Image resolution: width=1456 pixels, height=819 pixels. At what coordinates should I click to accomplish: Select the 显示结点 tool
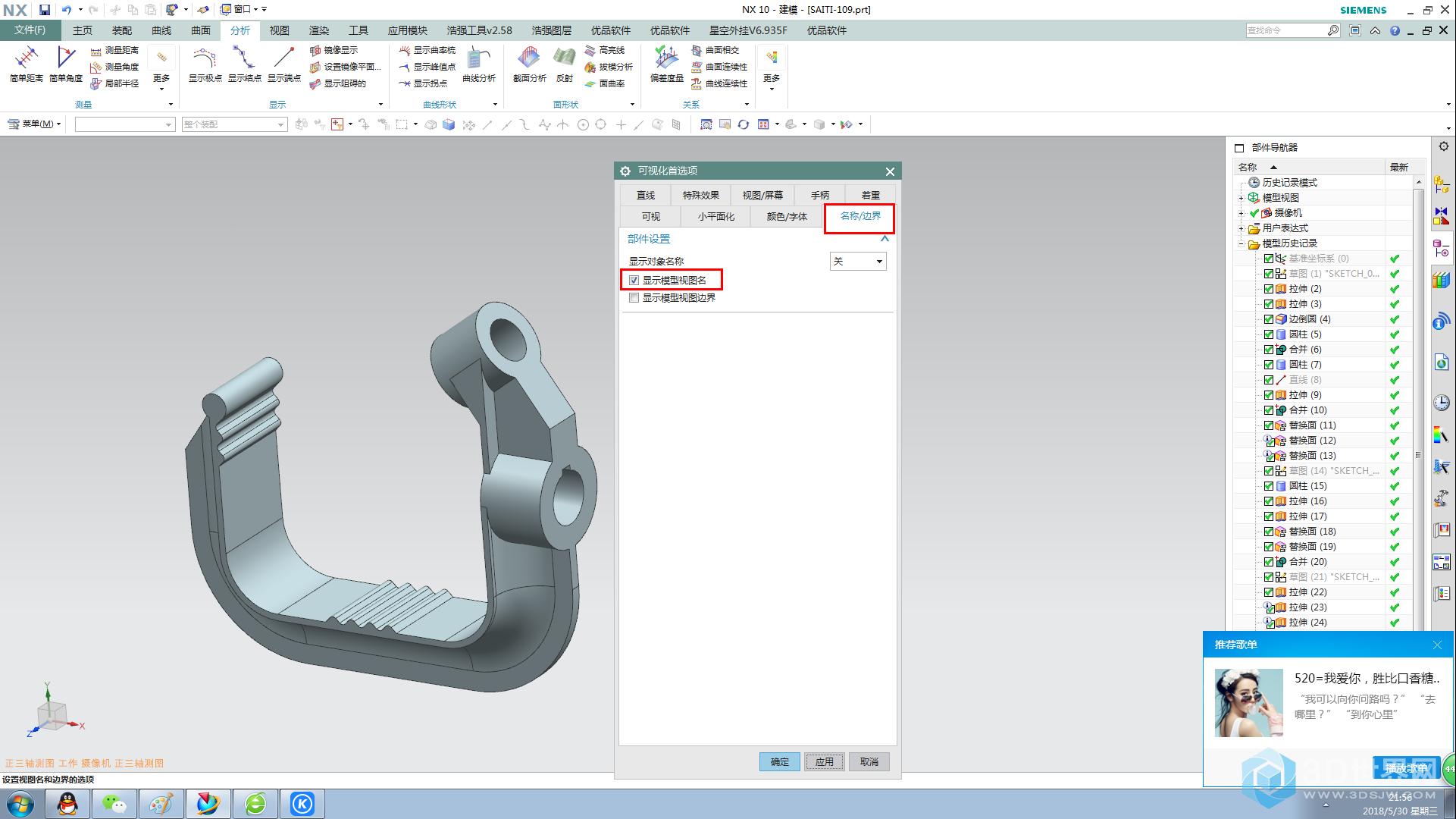(x=244, y=64)
